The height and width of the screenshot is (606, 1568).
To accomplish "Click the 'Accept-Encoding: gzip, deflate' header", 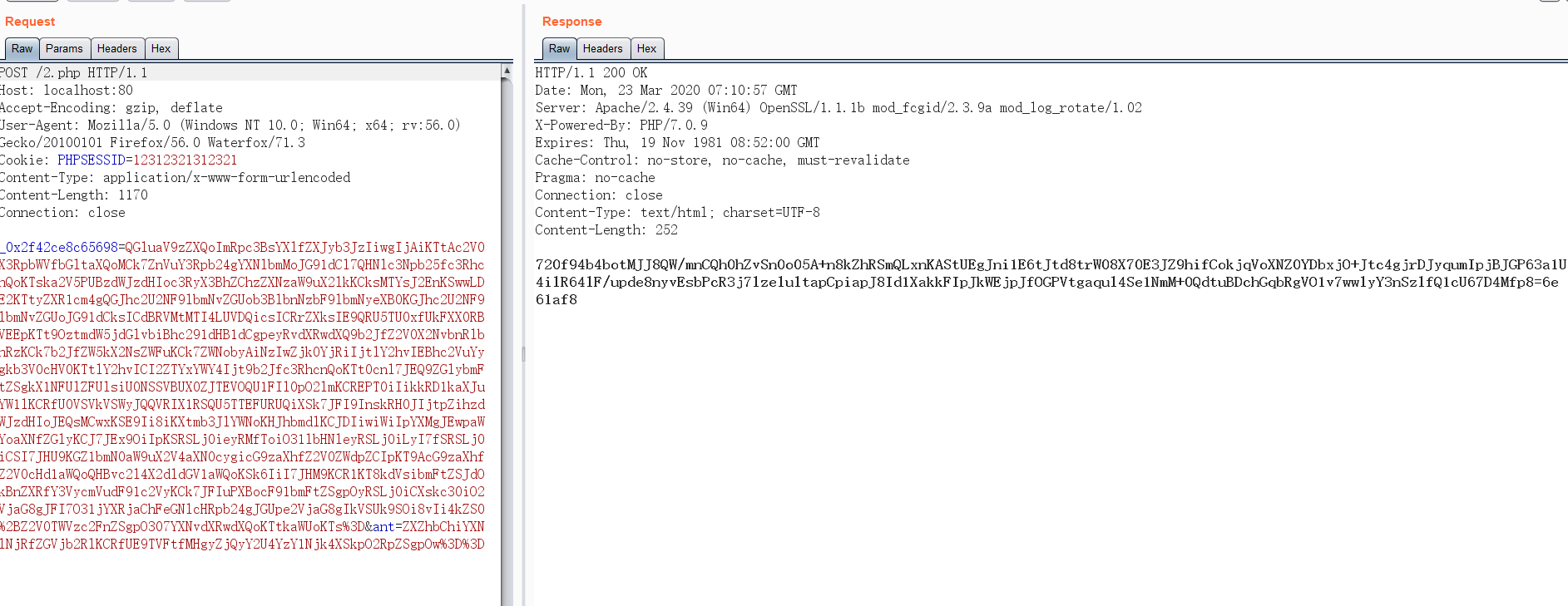I will (111, 108).
